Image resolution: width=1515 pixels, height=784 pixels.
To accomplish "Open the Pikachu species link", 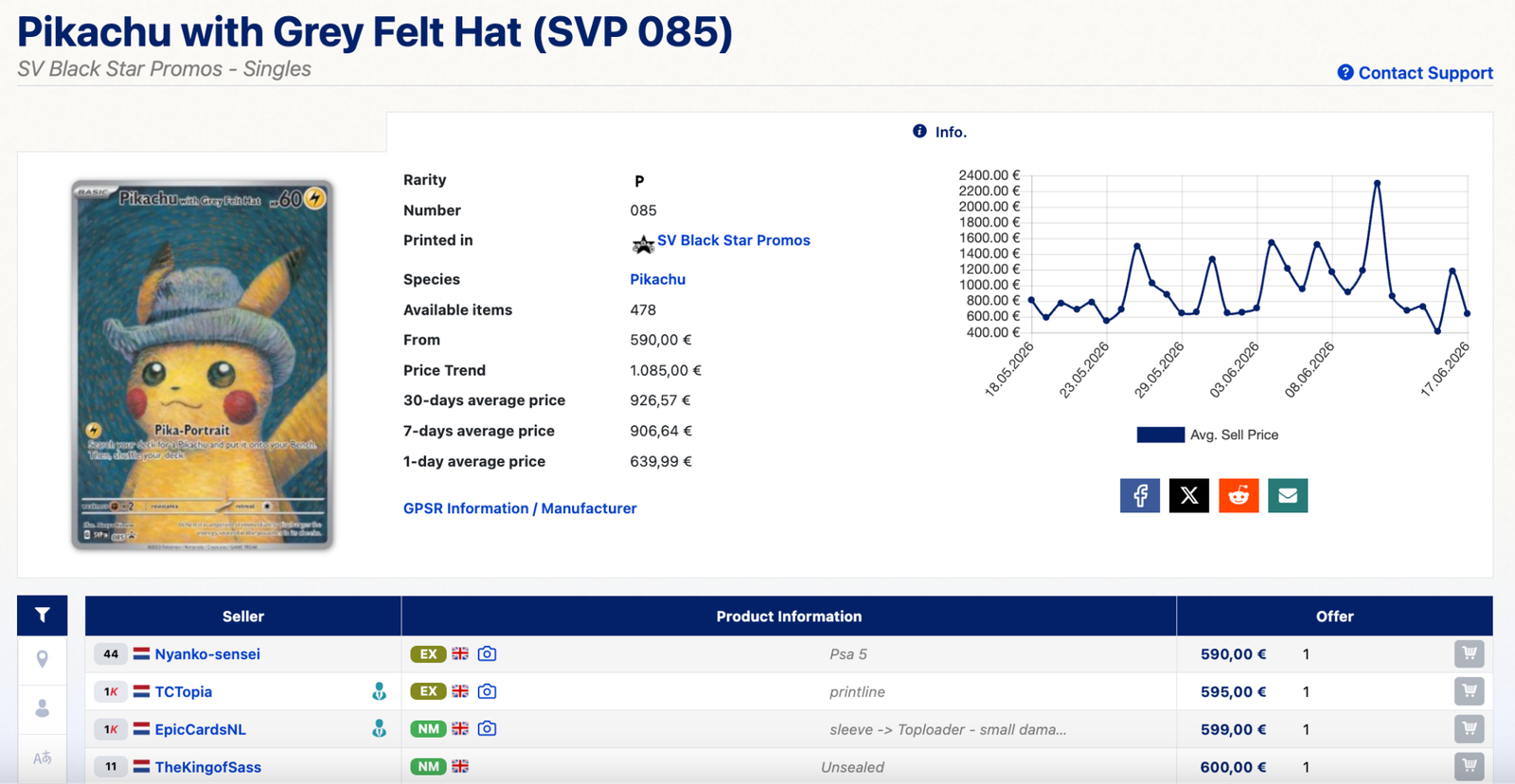I will (658, 279).
